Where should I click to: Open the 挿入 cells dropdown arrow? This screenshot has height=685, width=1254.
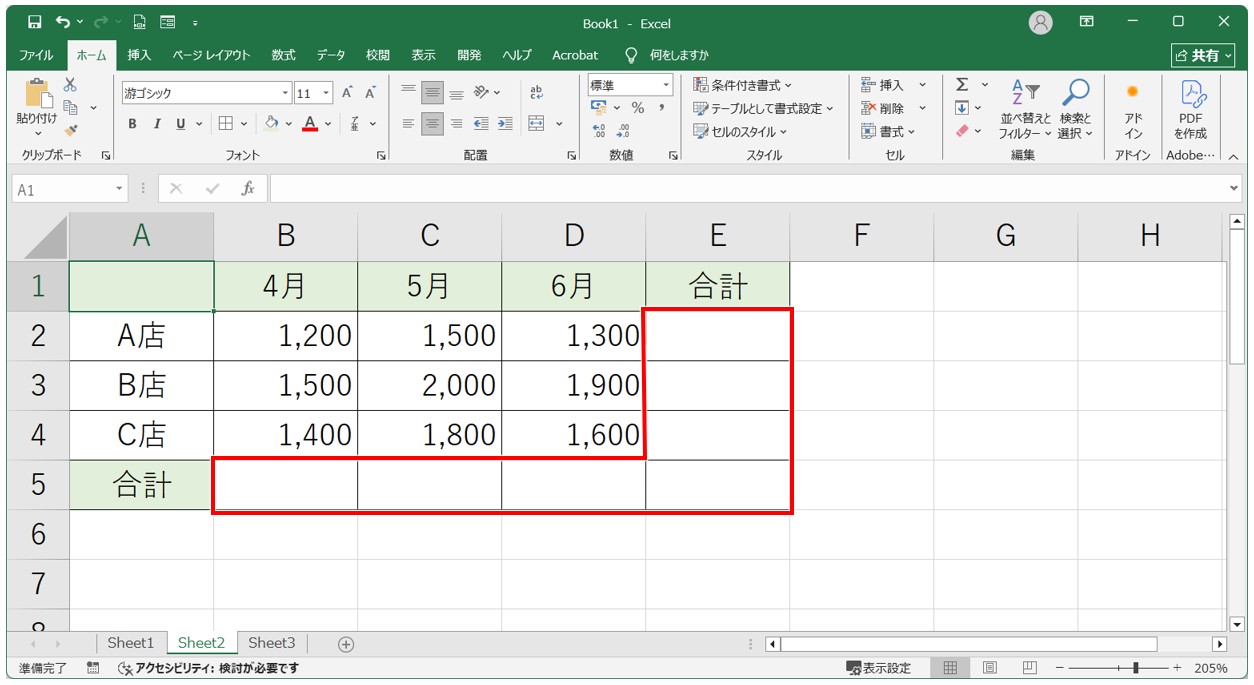922,85
